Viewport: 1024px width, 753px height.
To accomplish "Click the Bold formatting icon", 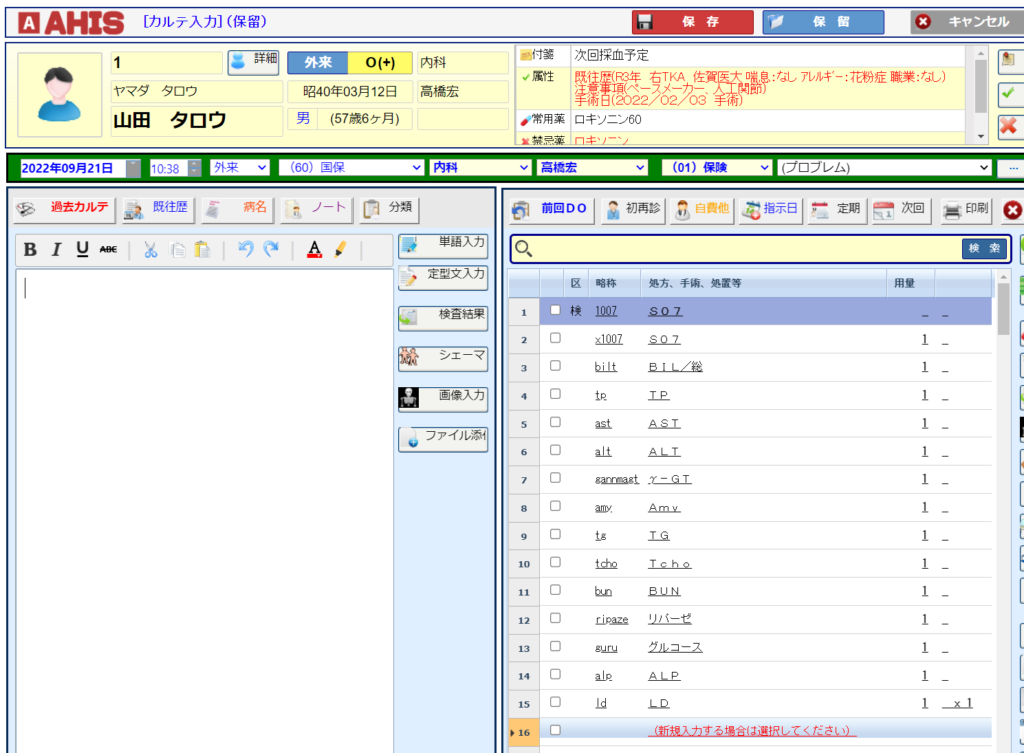I will (x=30, y=249).
